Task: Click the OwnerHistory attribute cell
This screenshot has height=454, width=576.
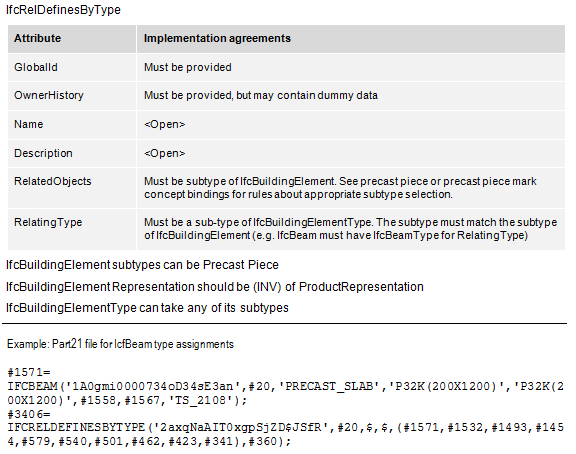Action: tap(72, 96)
